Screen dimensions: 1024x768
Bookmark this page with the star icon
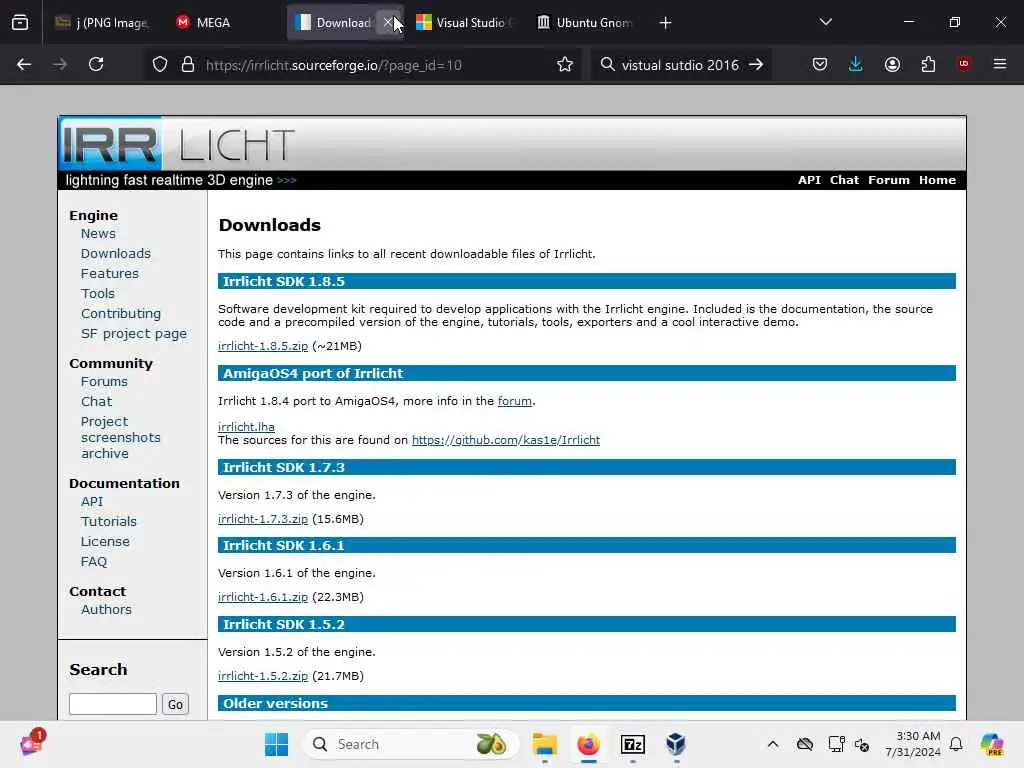click(565, 64)
